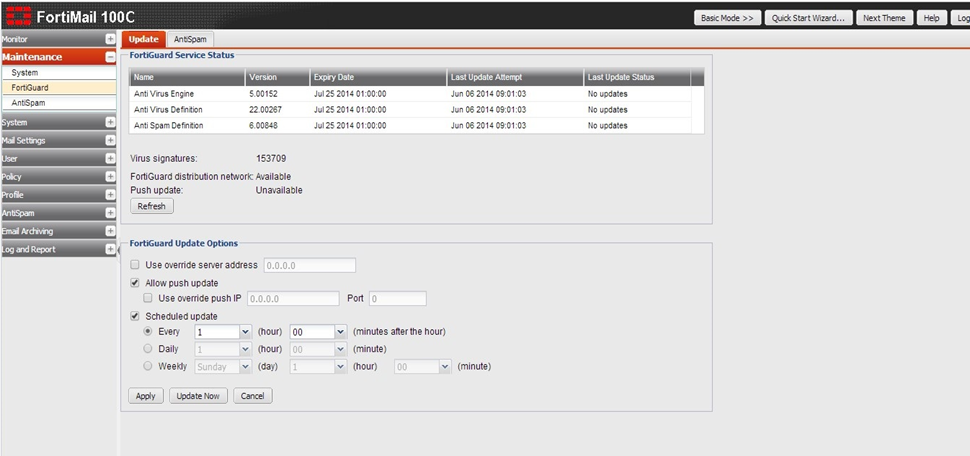Enable Use override server address checkbox
Screen dimensions: 970x456
[x=136, y=266]
